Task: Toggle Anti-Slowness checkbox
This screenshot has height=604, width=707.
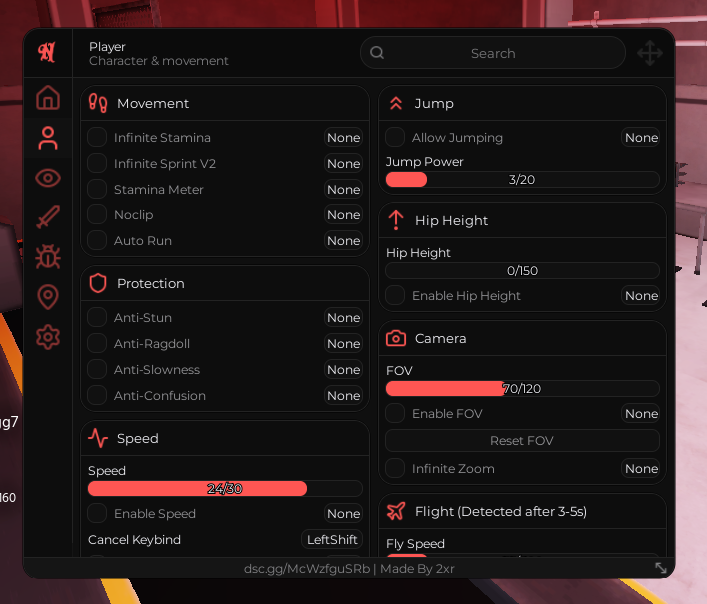Action: click(97, 369)
